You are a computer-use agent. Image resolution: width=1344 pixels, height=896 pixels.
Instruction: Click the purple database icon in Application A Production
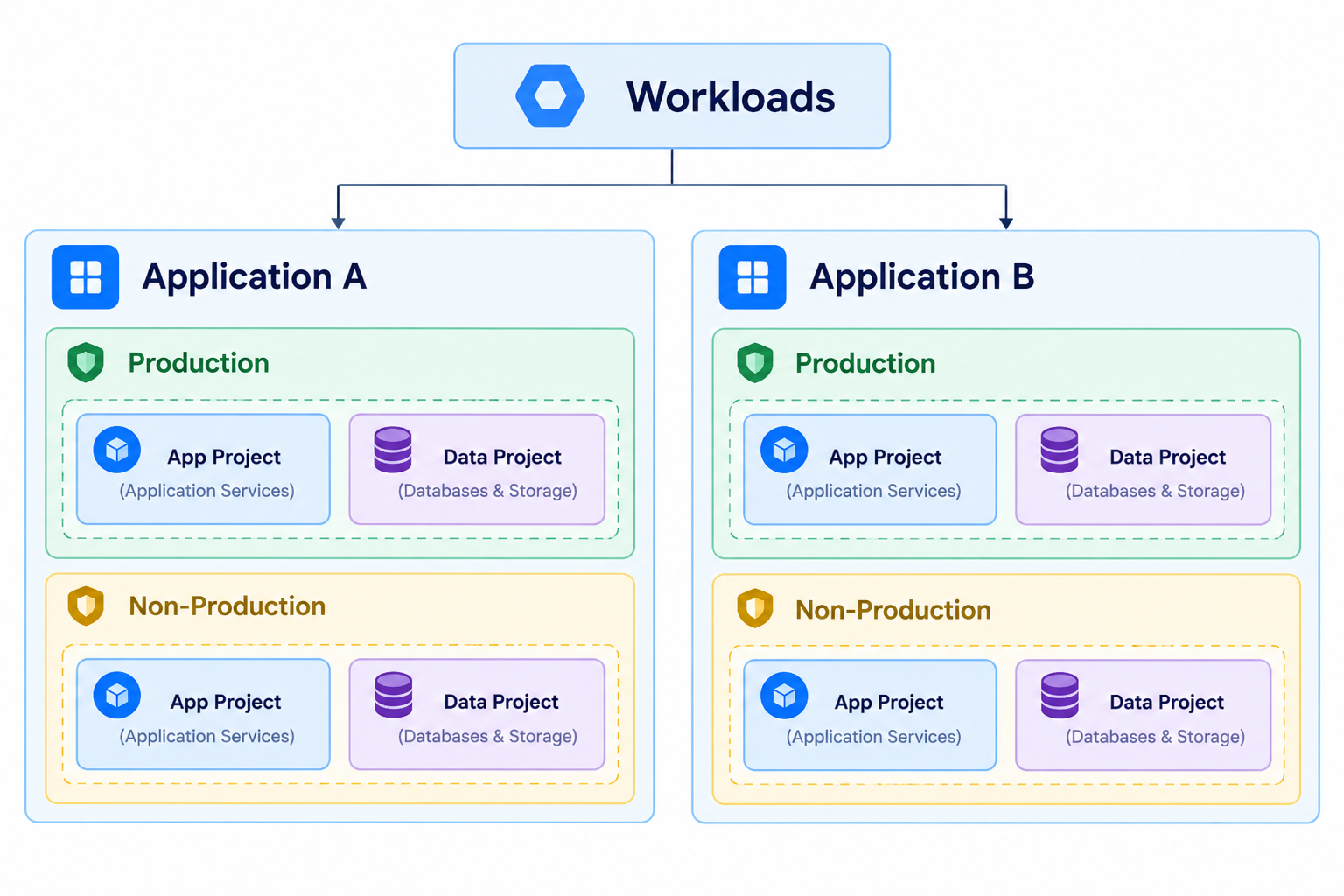393,450
